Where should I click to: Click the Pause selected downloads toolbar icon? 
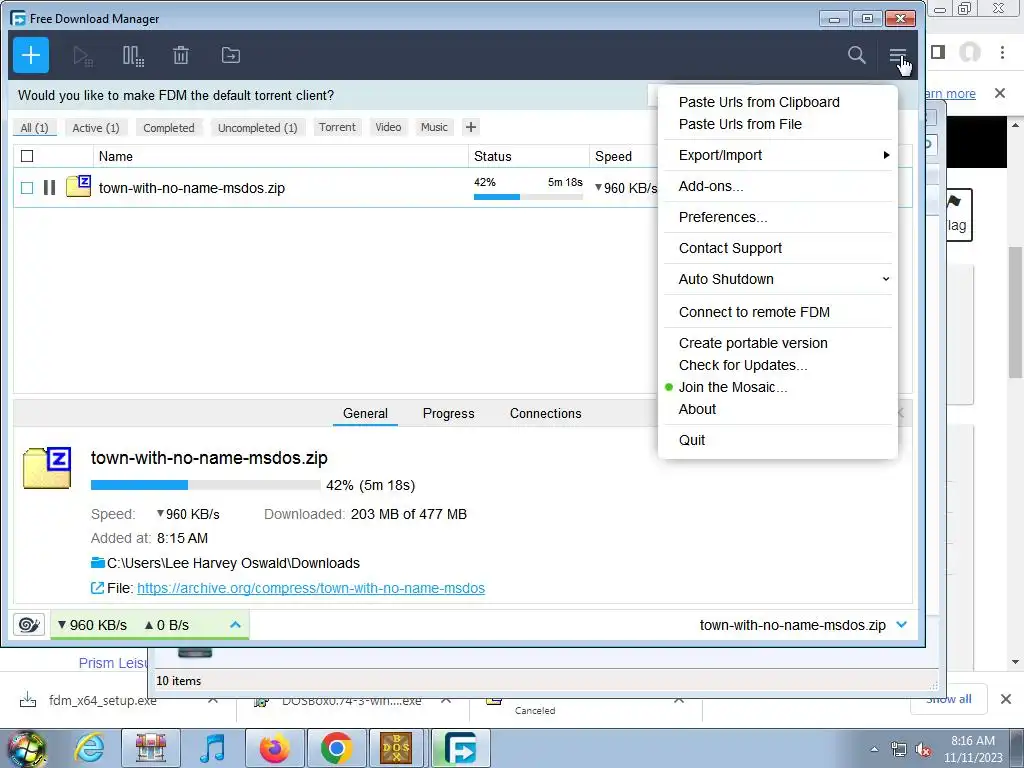[133, 56]
